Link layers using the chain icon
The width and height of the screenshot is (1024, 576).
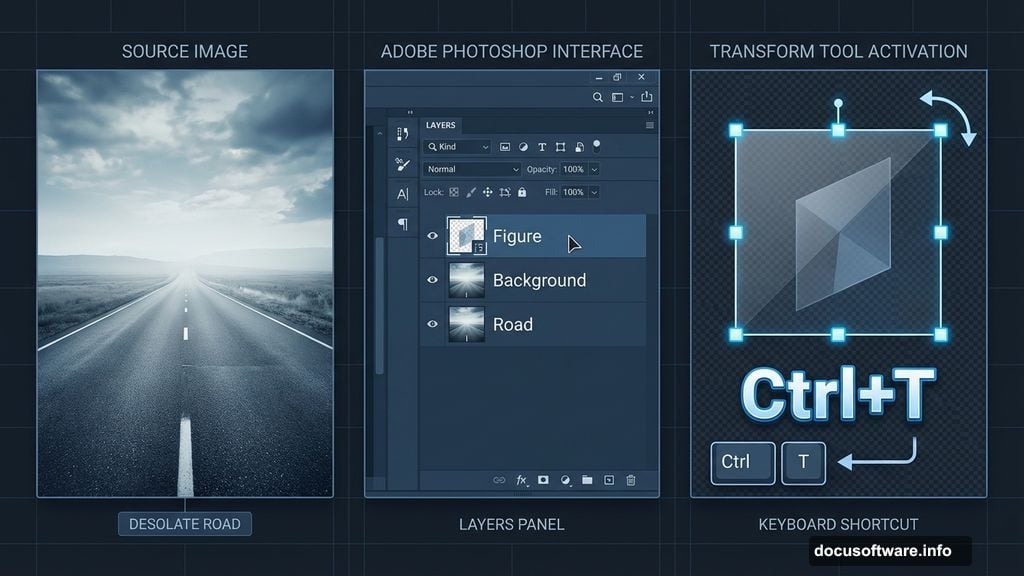click(x=499, y=482)
